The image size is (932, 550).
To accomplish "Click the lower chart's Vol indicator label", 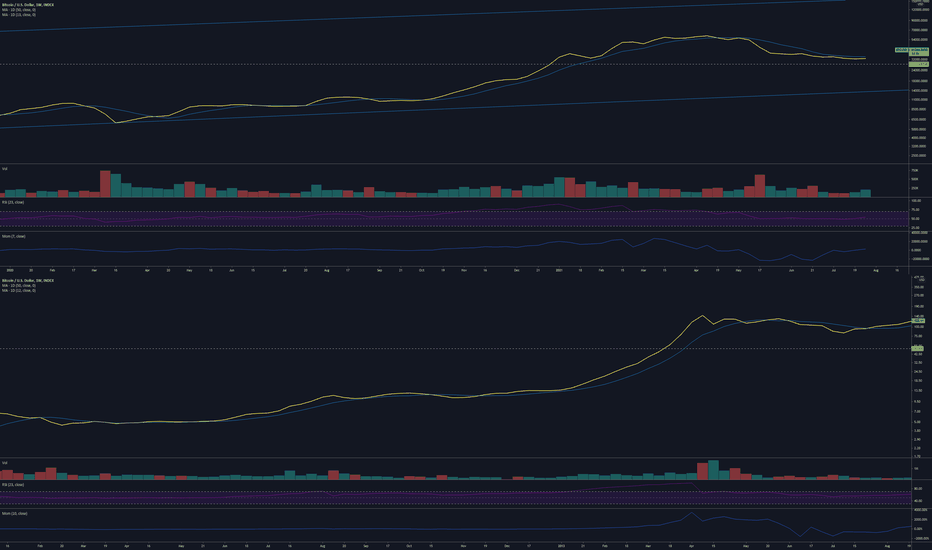I will (5, 463).
